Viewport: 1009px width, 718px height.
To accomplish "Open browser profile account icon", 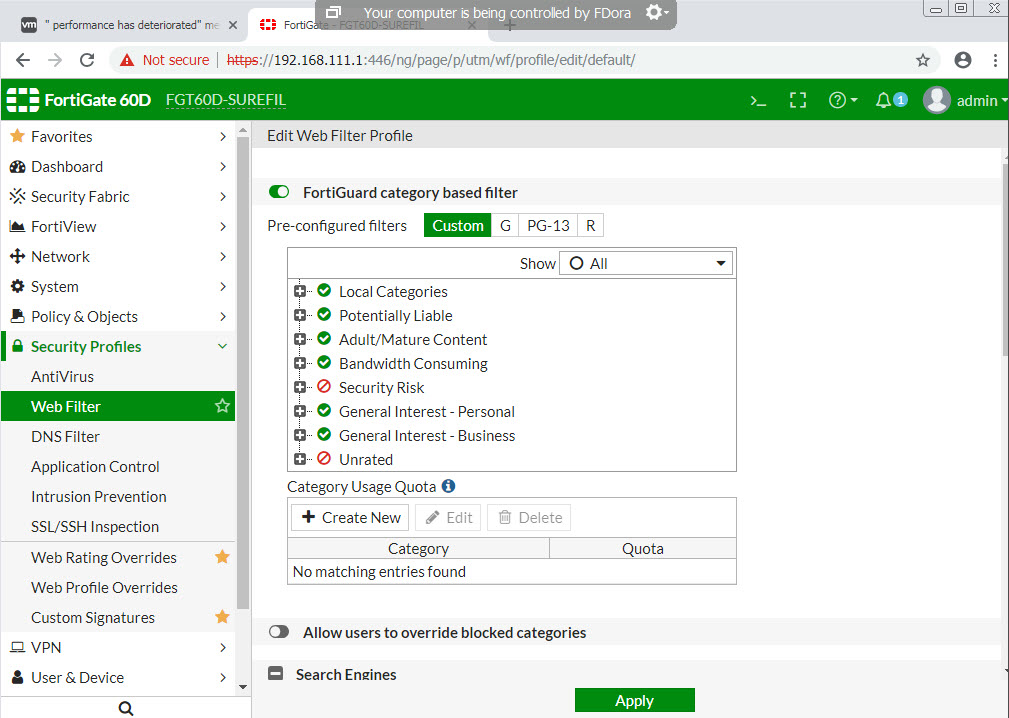I will coord(963,60).
